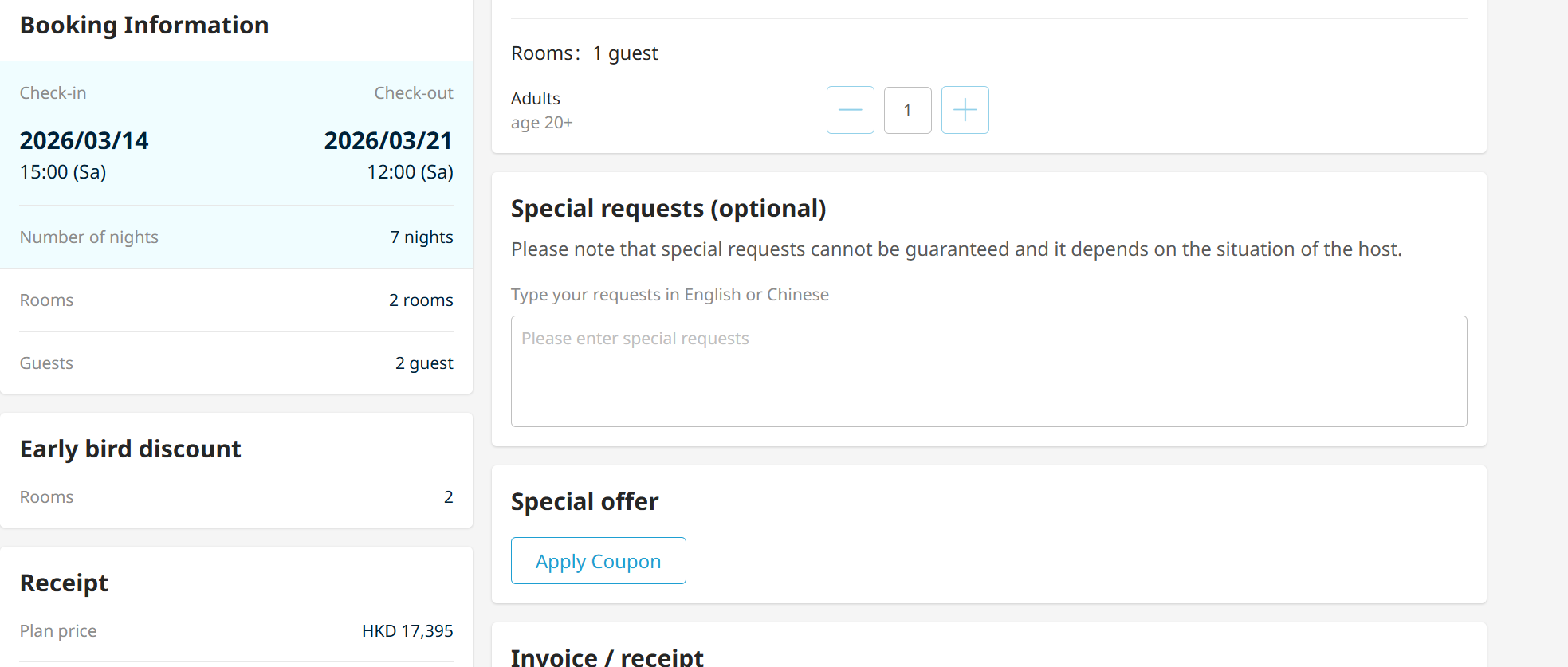Select the 12:00 (Sa) check-out time
This screenshot has height=667, width=1568.
(410, 172)
